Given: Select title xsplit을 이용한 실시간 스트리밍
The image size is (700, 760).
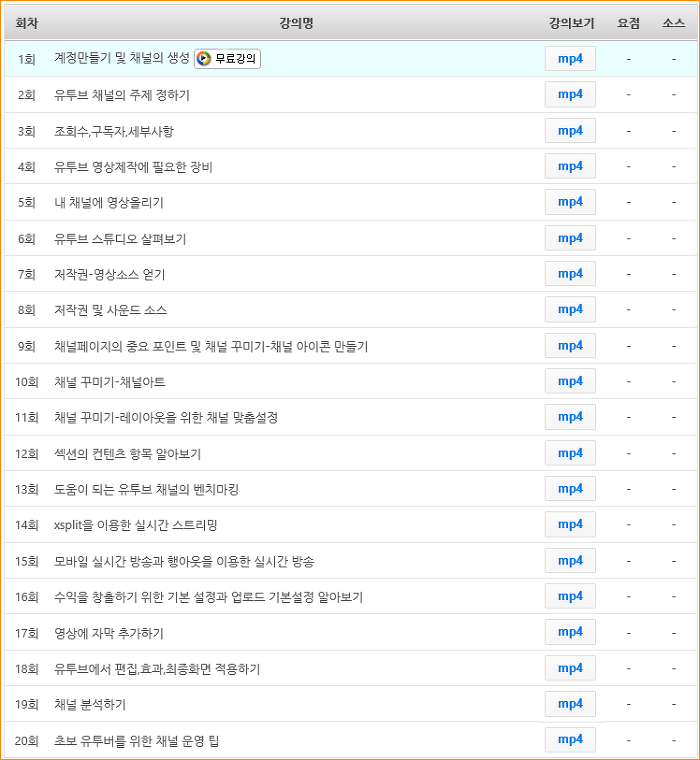Looking at the screenshot, I should [135, 525].
